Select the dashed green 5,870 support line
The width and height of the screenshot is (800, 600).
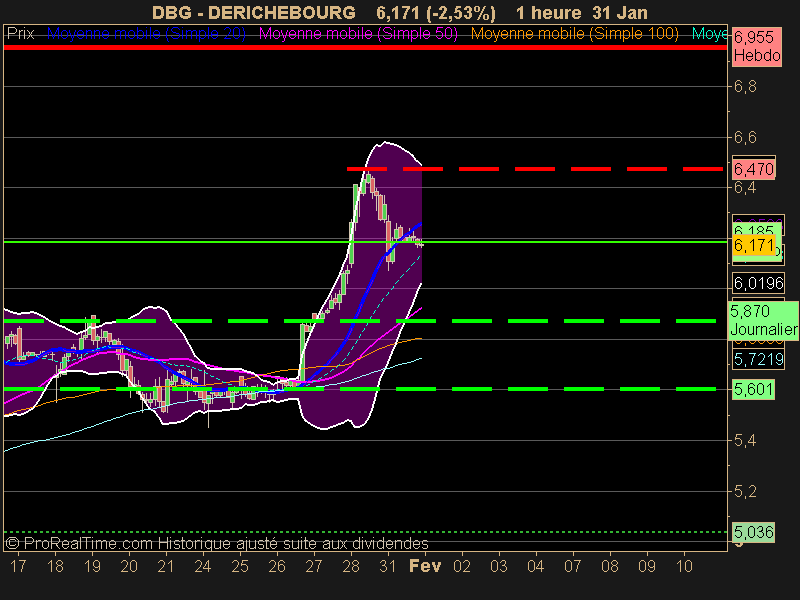[x=360, y=321]
